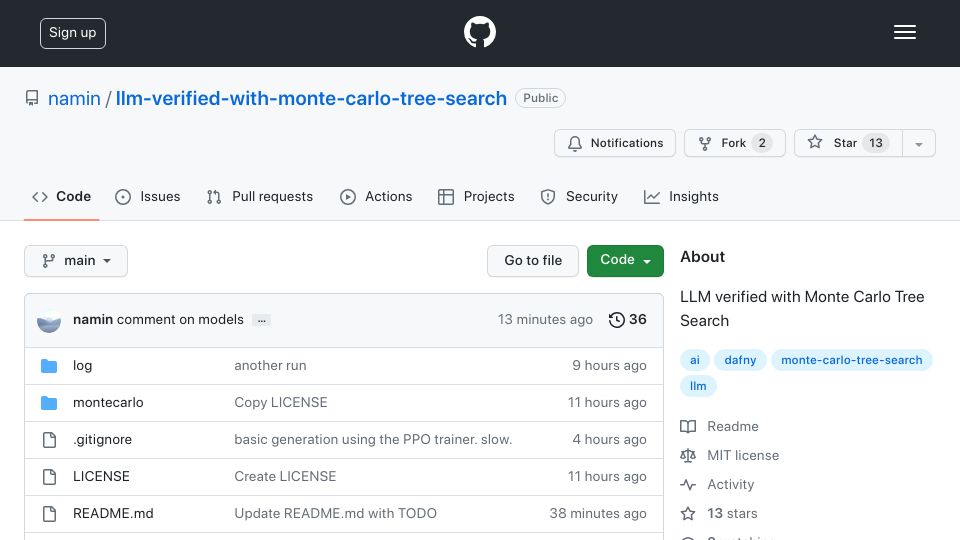Viewport: 960px width, 540px height.
Task: Open 'basic generation using the PPO trainer' commit
Action: [373, 439]
